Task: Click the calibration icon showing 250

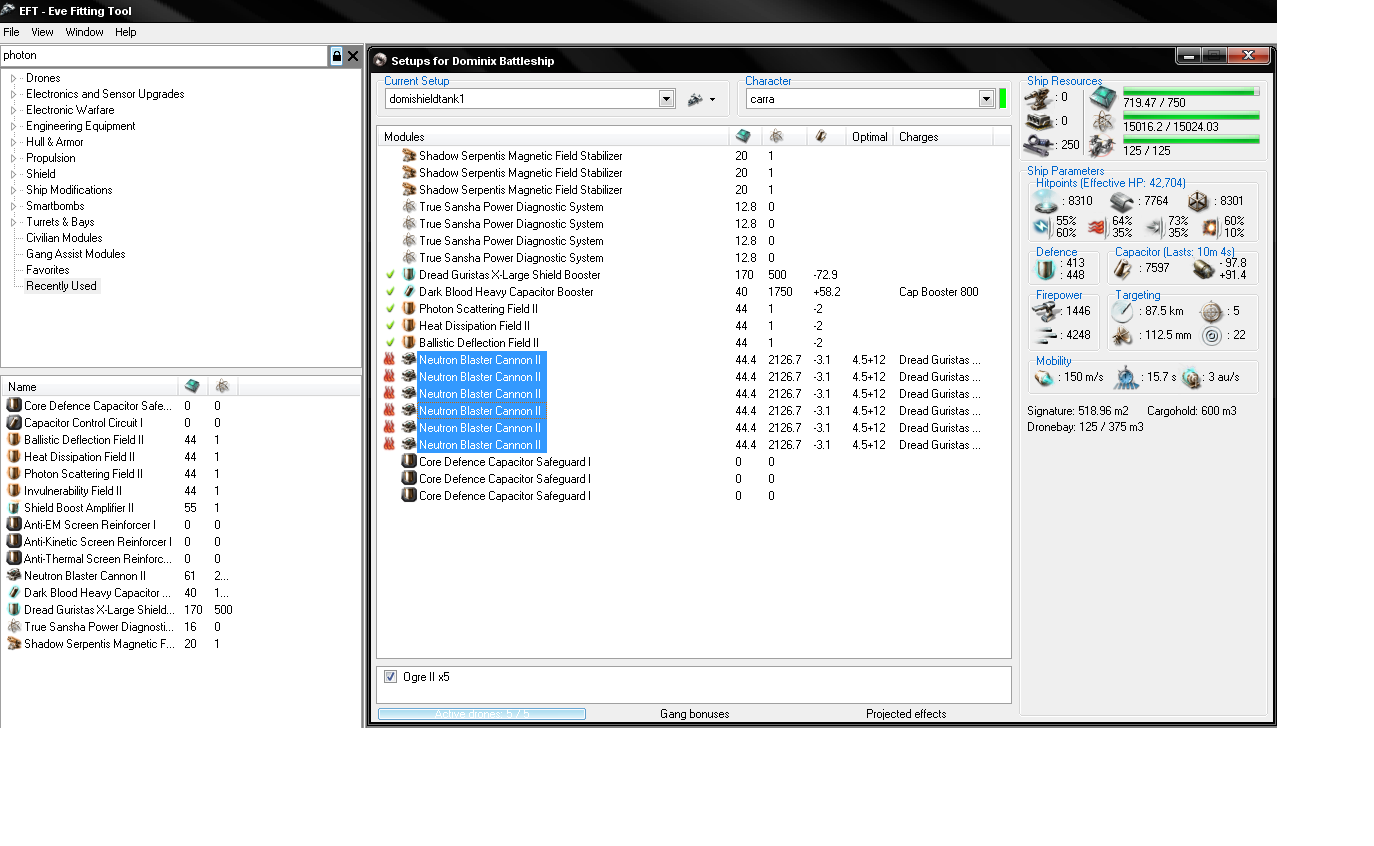Action: click(x=1040, y=145)
